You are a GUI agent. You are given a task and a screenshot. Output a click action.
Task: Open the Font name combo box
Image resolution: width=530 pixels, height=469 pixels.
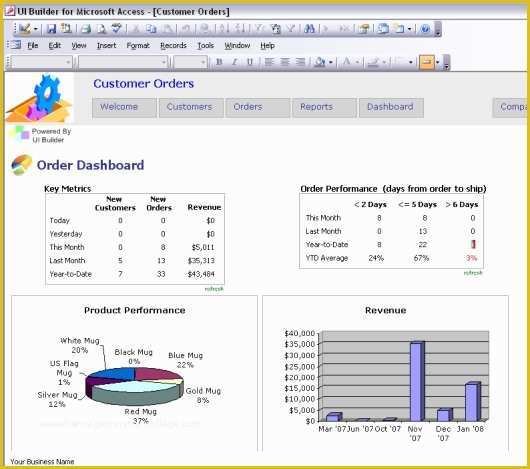tap(123, 62)
